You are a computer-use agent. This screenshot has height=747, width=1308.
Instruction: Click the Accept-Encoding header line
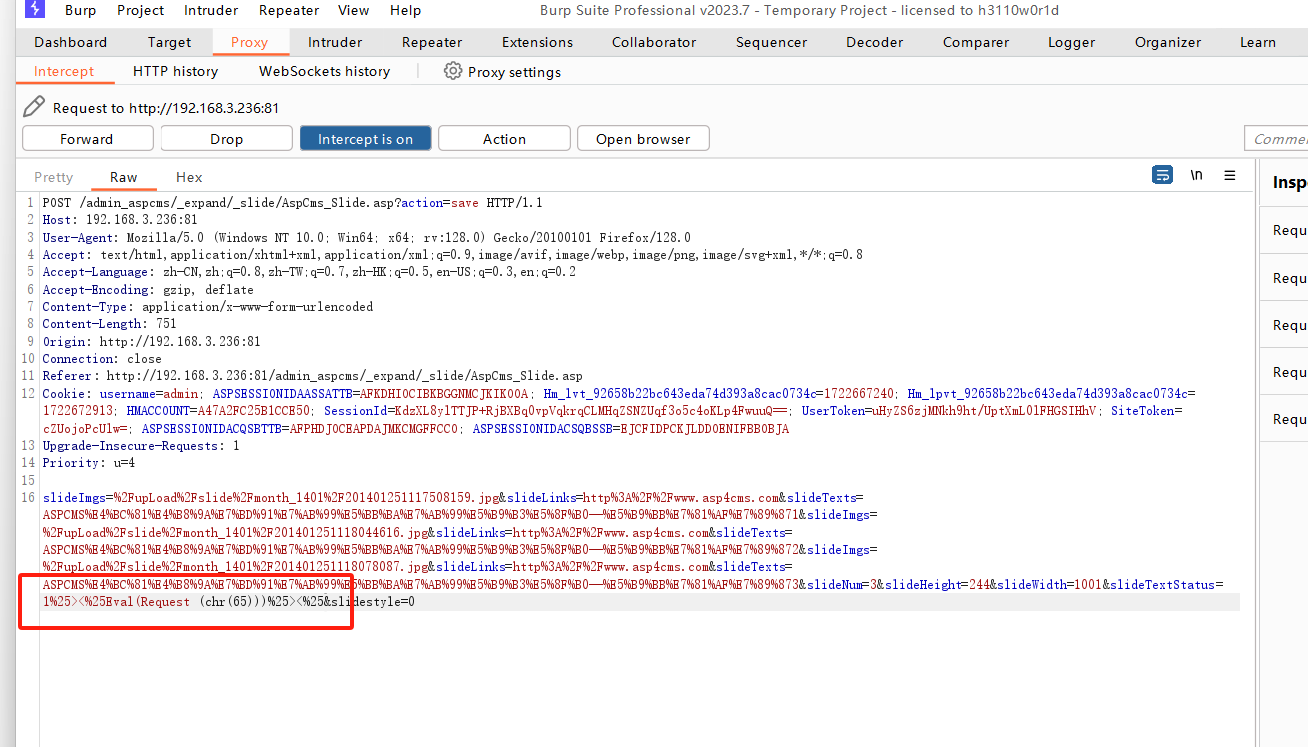(x=148, y=288)
